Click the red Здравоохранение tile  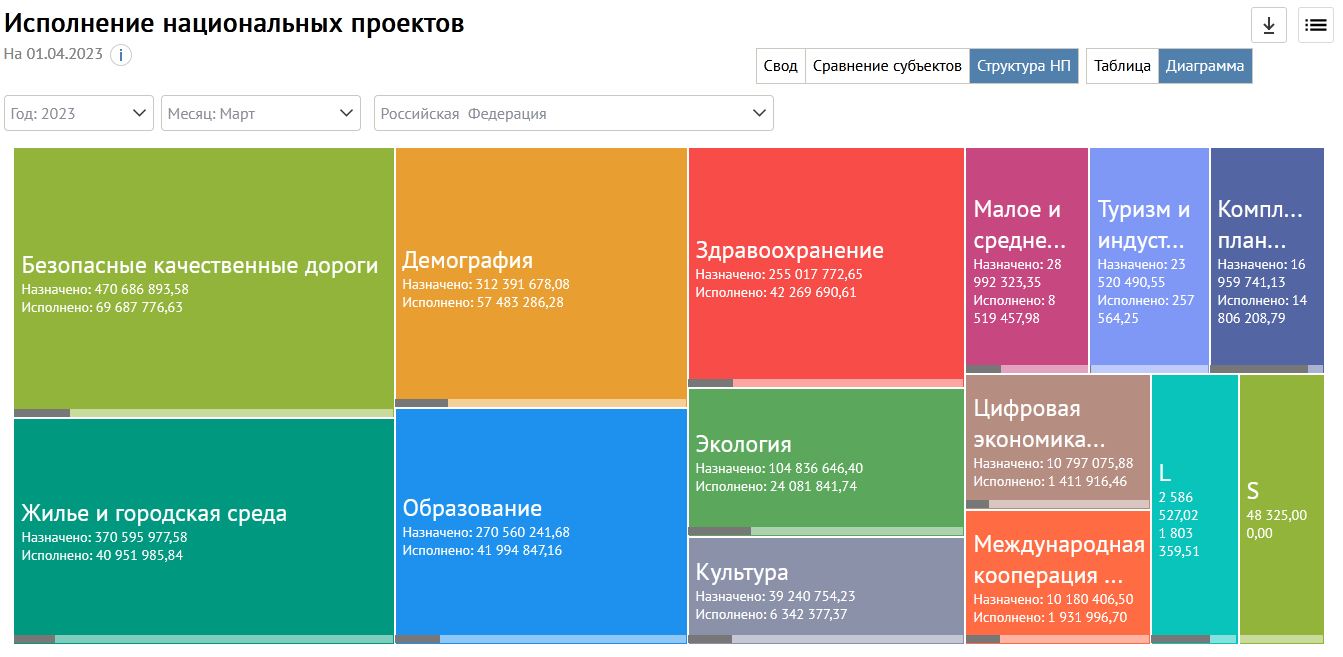pos(826,265)
